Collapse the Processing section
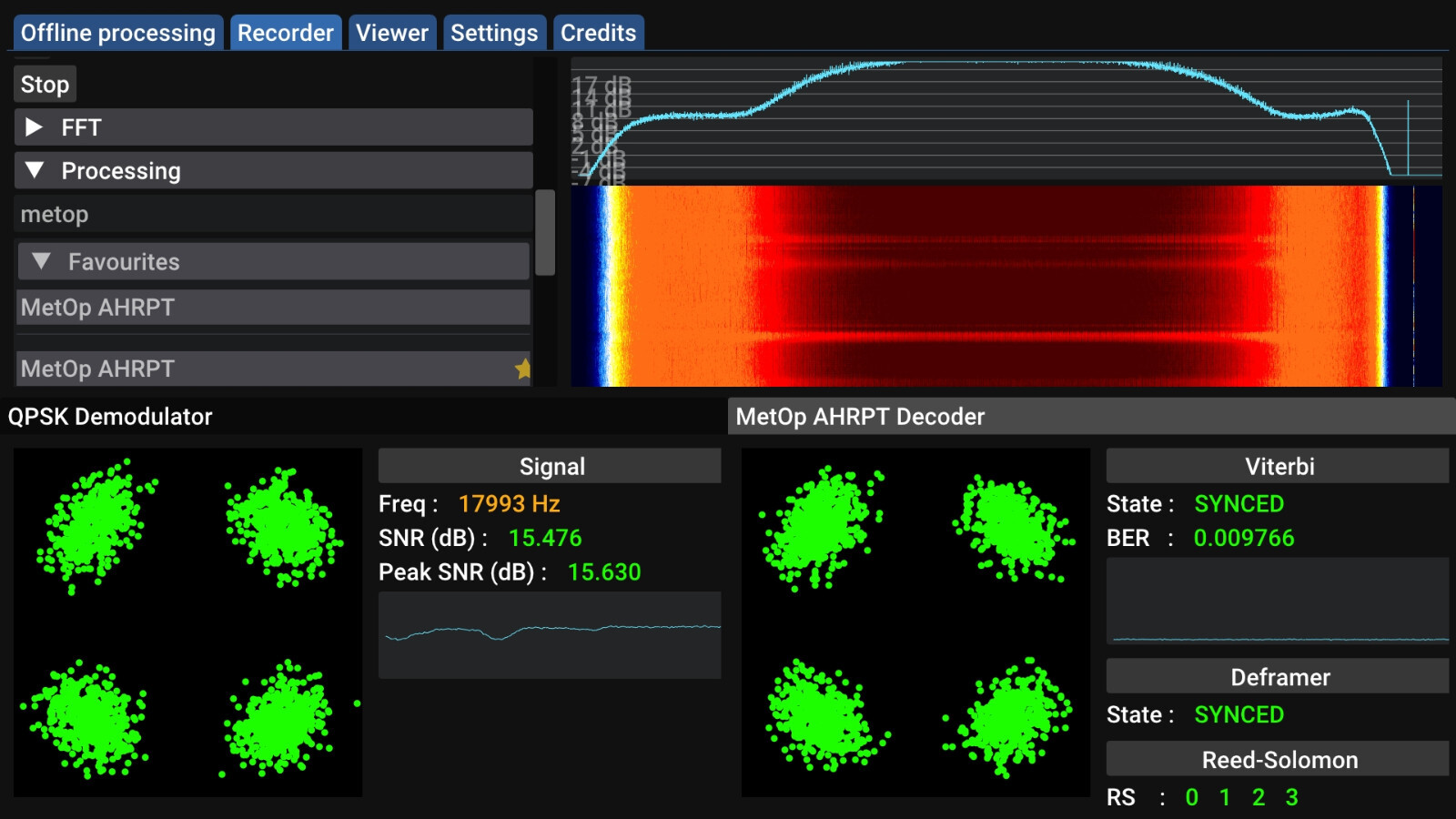Viewport: 1456px width, 819px height. 273,170
